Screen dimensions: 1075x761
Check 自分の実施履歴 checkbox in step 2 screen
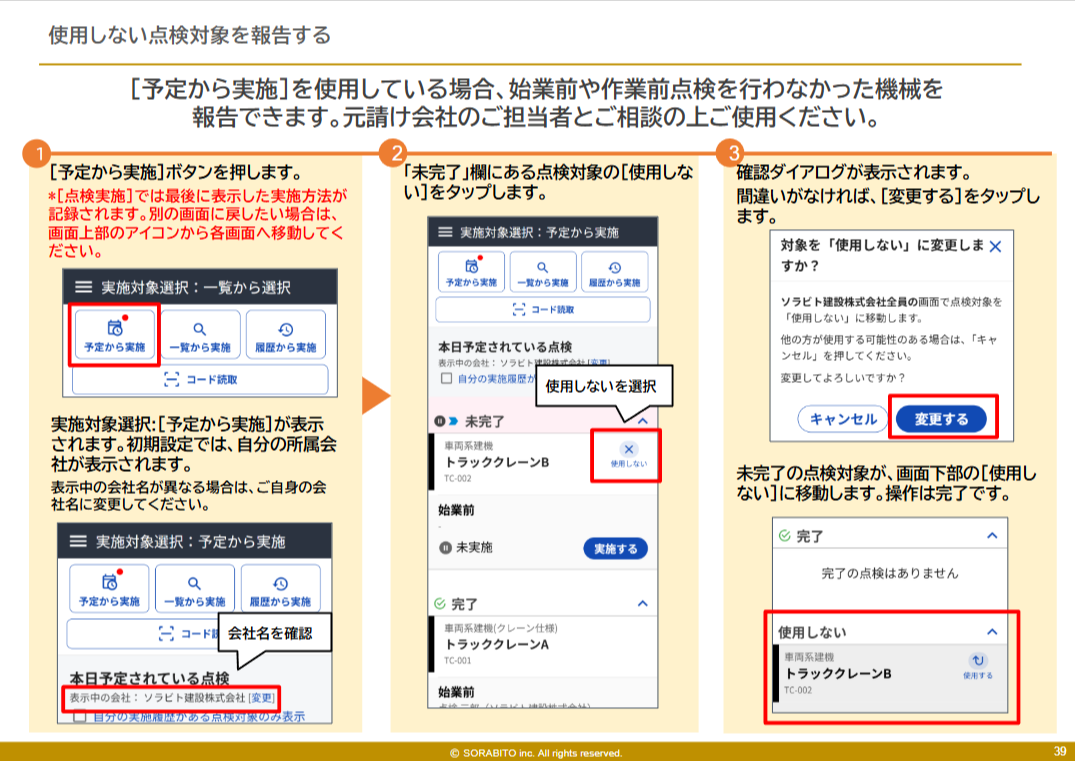447,380
